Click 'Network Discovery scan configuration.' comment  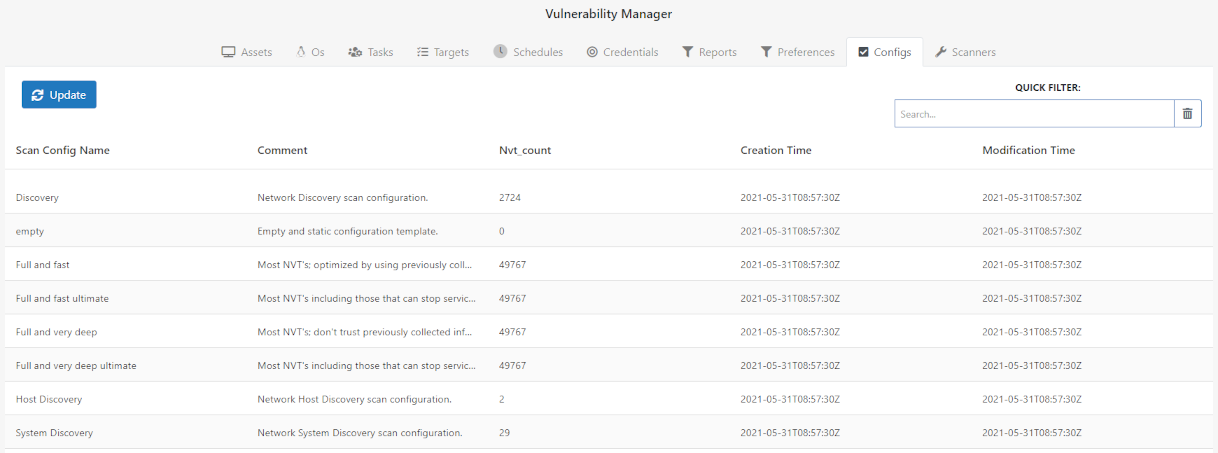click(x=343, y=197)
